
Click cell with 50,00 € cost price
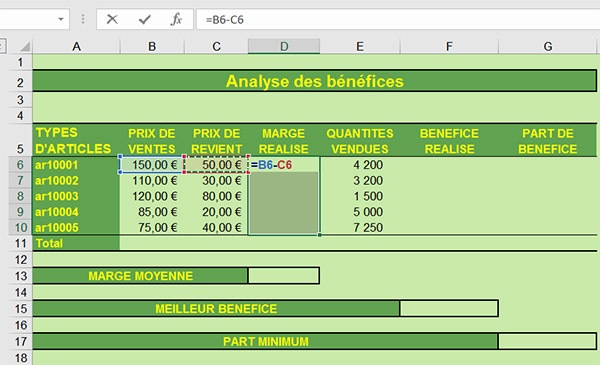click(216, 165)
